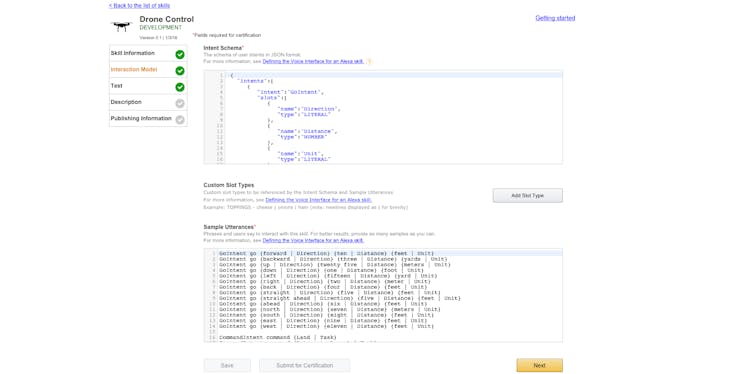
Task: Click the gray checkmark beside Description
Action: 180,103
